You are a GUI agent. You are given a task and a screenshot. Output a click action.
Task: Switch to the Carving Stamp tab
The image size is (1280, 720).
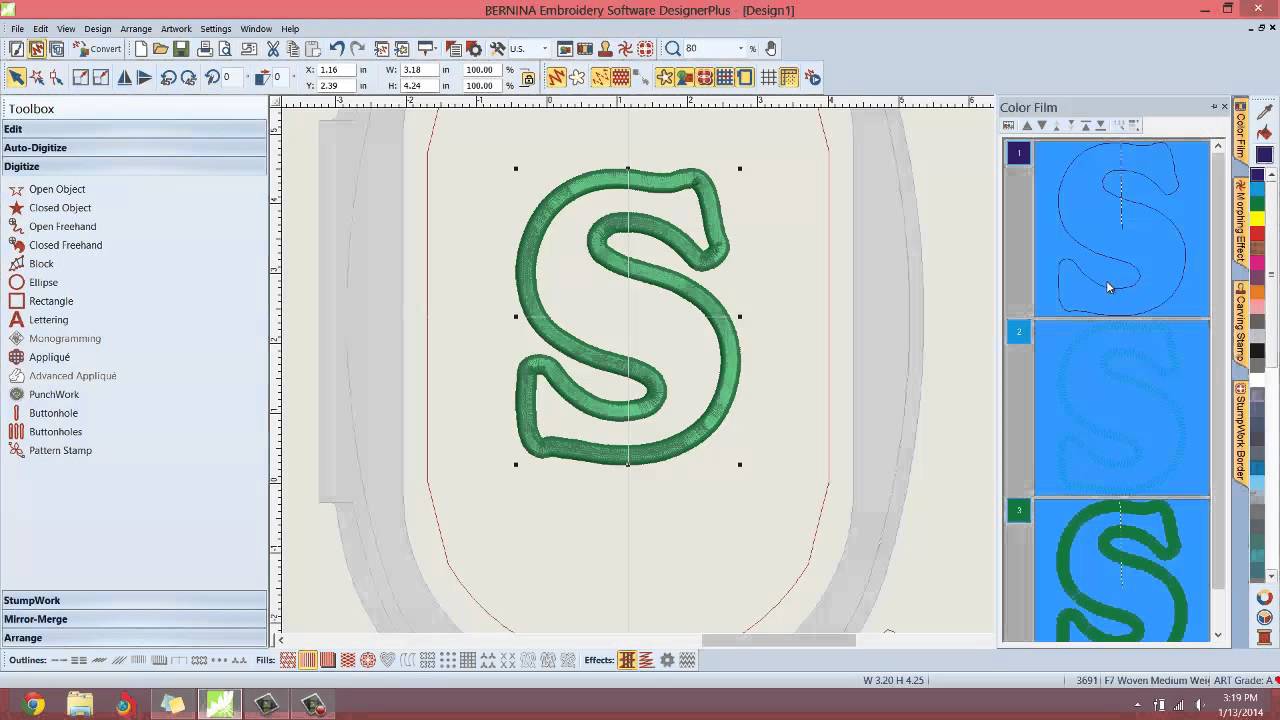click(1240, 322)
